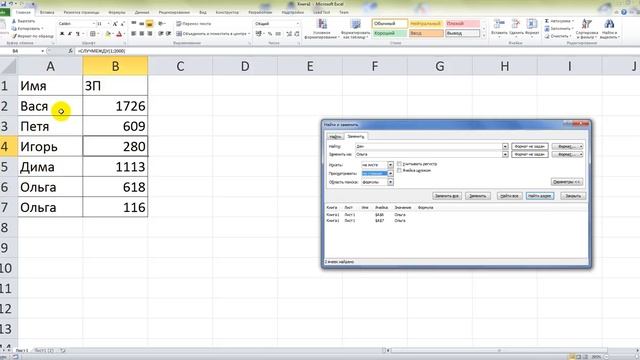Viewport: 640px width, 360px height.
Task: Click the Delete cells (Удалить) icon
Action: (516, 24)
